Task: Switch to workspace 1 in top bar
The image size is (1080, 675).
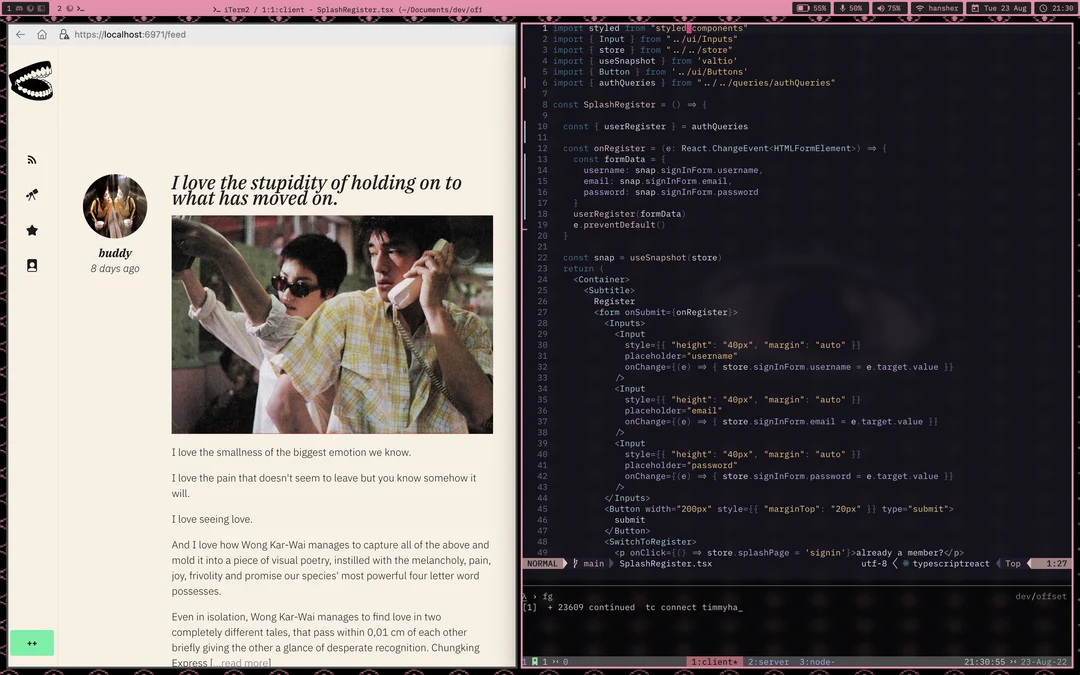Action: pyautogui.click(x=25, y=8)
